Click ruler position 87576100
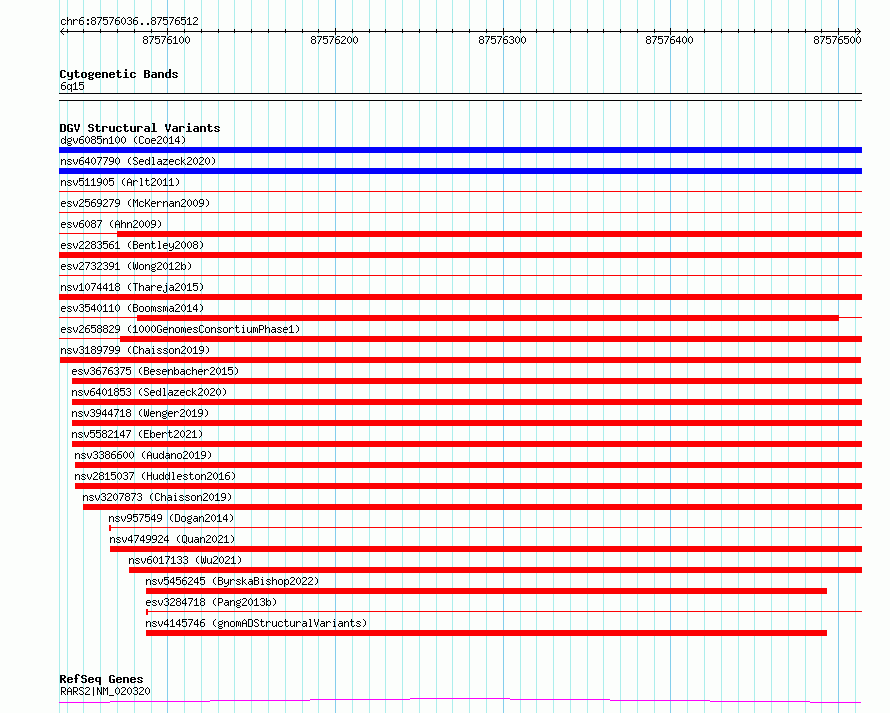Screen dimensions: 890x713 point(166,40)
